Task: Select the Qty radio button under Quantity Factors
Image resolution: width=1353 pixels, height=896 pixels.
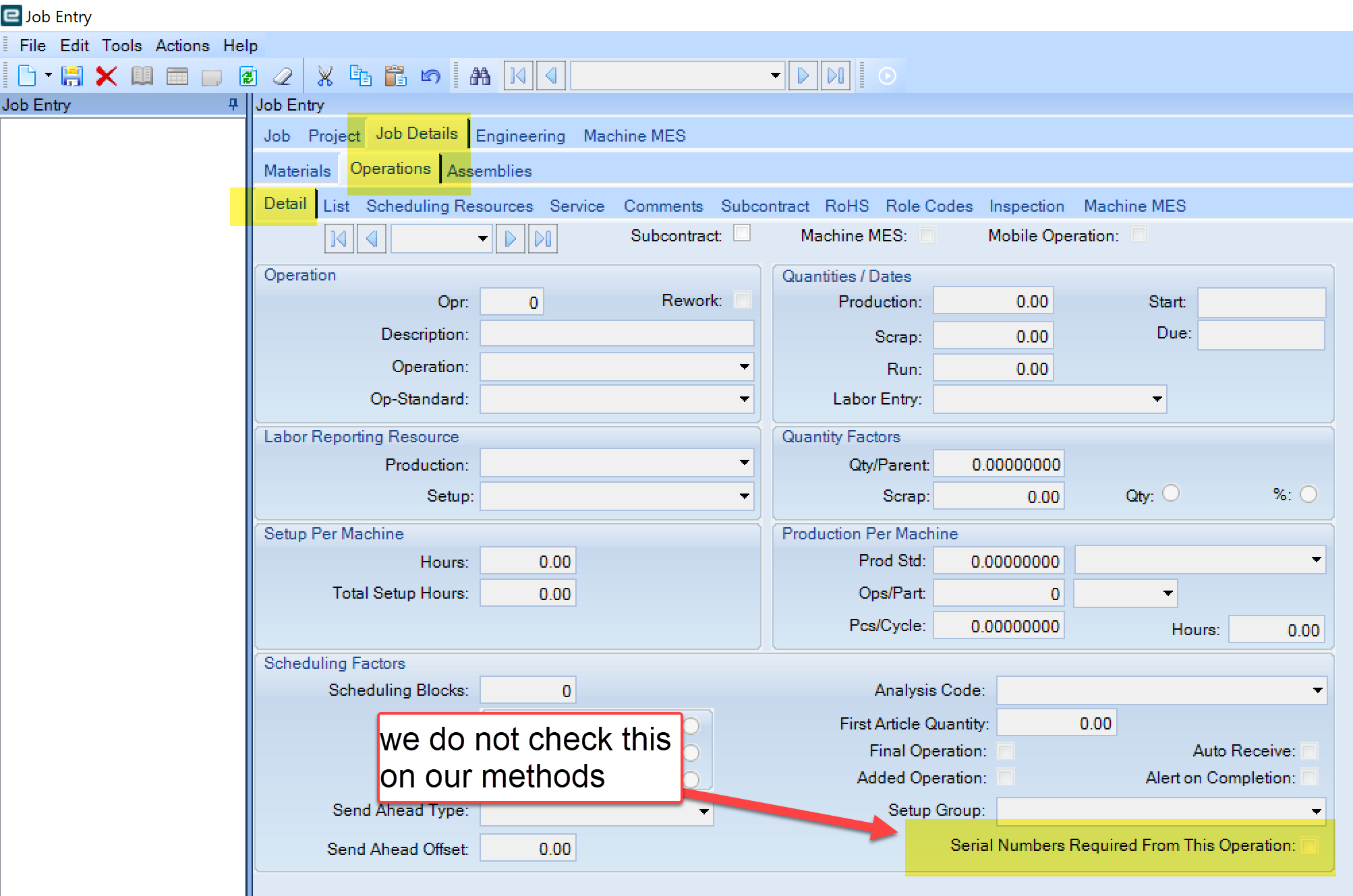Action: (1171, 494)
